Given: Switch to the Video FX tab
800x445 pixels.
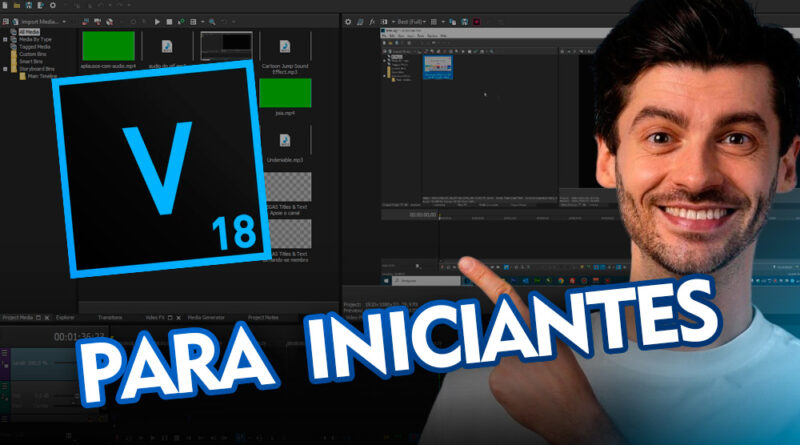Looking at the screenshot, I should (155, 317).
